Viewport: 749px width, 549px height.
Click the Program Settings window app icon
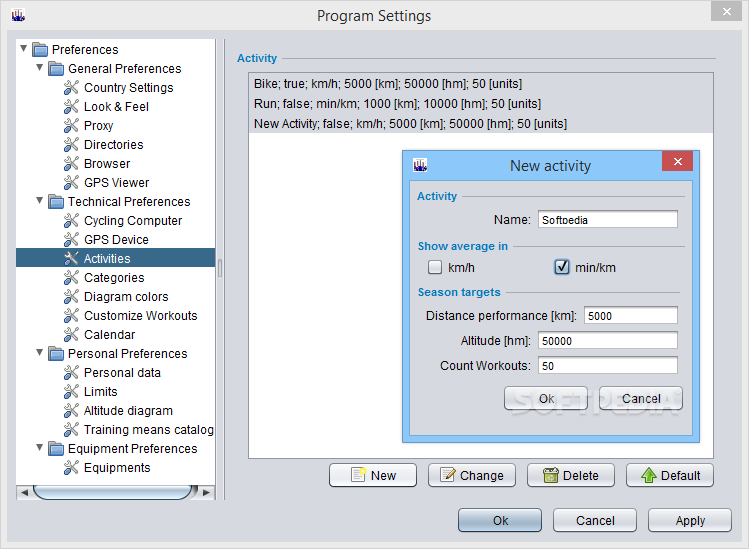18,16
